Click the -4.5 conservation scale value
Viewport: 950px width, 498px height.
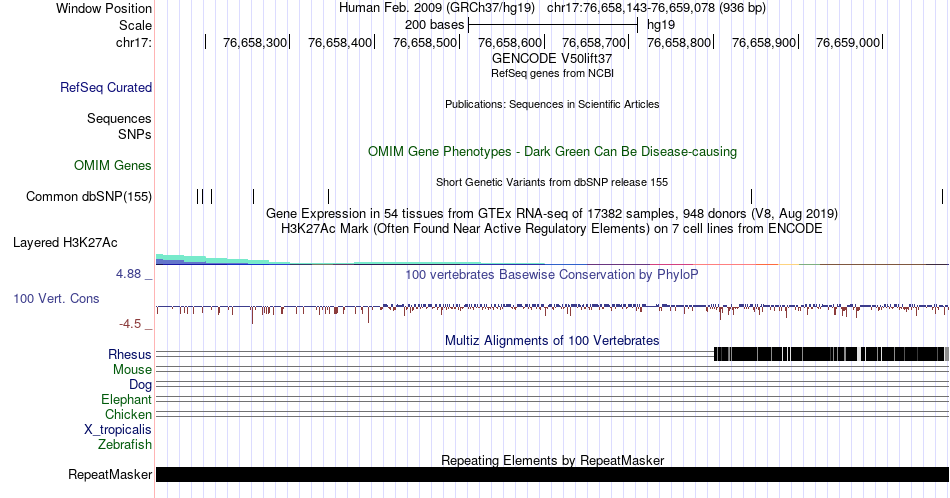click(130, 324)
